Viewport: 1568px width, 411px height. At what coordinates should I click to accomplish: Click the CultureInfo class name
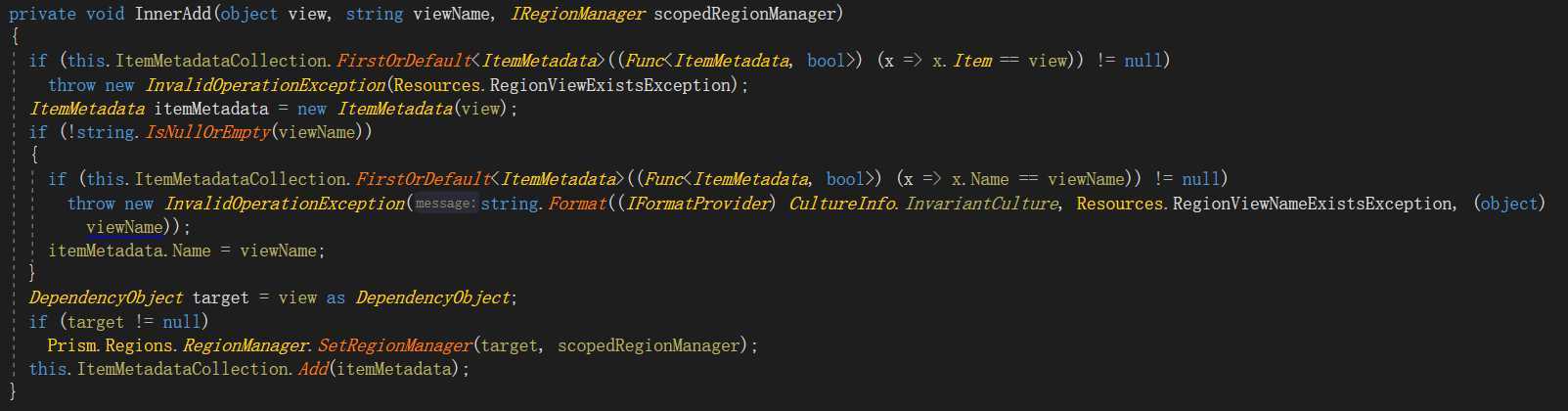[x=841, y=204]
